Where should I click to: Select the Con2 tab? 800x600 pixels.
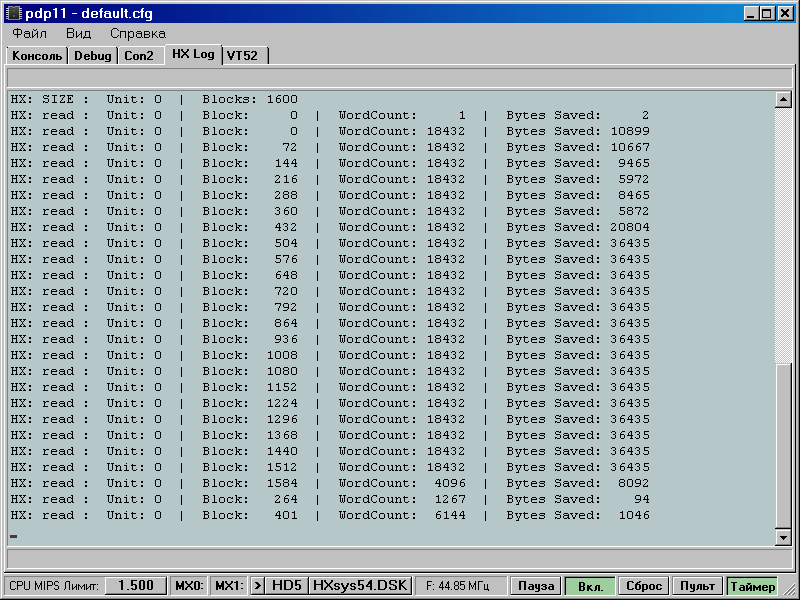point(139,56)
